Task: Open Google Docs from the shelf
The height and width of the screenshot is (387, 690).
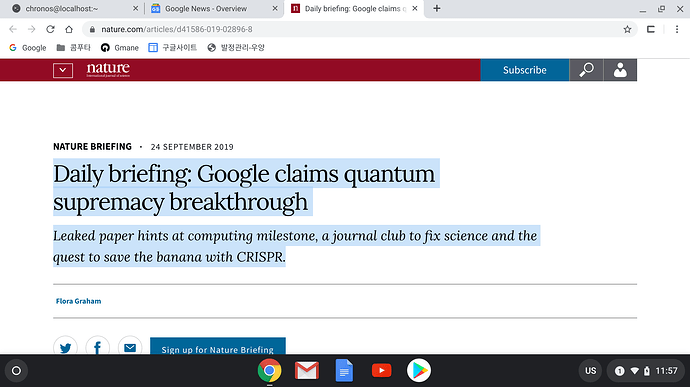Action: [x=344, y=371]
